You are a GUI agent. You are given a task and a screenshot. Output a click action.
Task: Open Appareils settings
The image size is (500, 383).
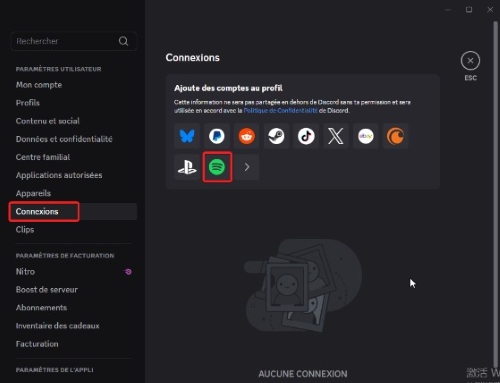pyautogui.click(x=33, y=193)
